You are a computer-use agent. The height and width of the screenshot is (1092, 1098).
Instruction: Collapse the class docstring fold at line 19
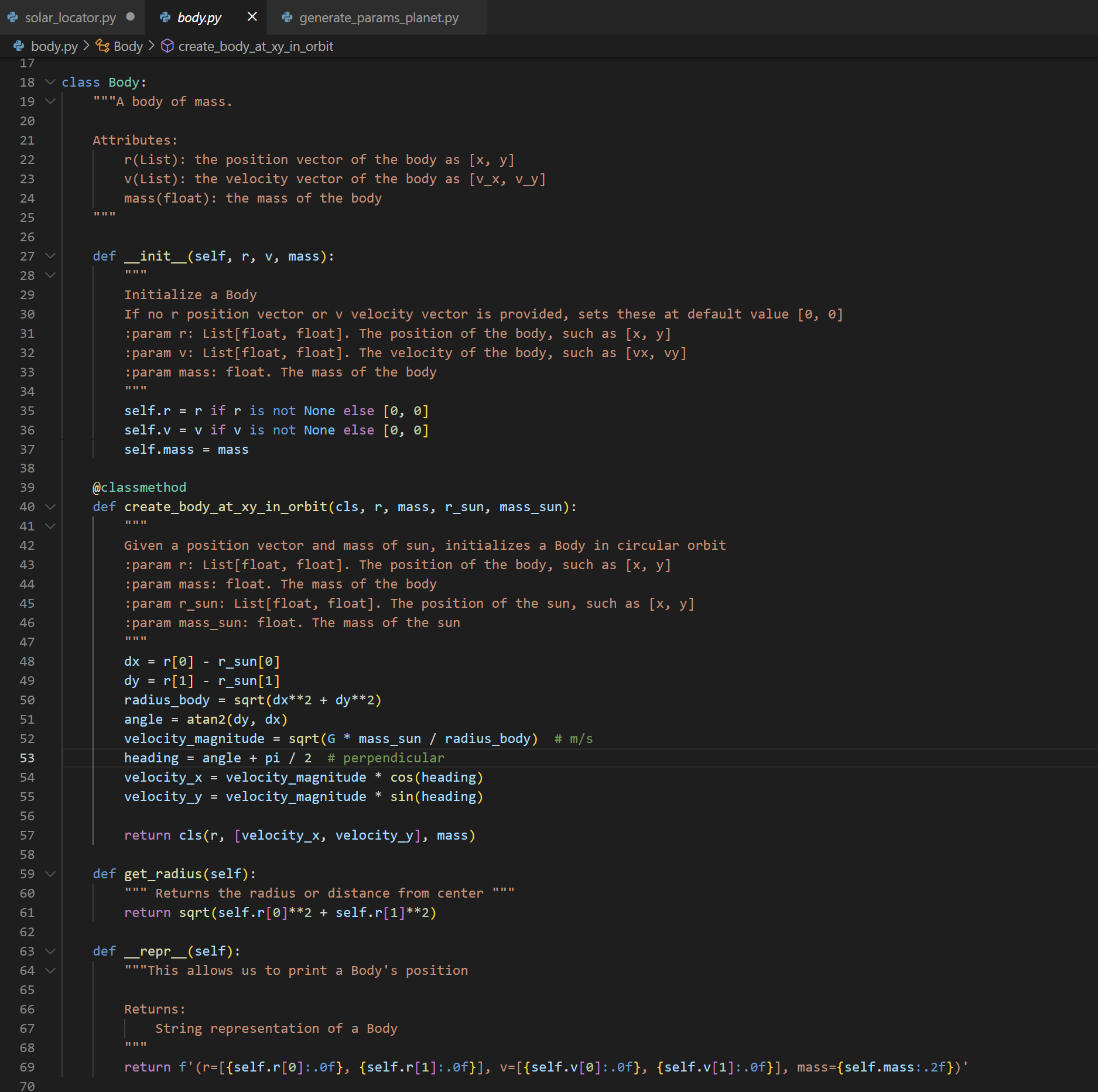(50, 101)
